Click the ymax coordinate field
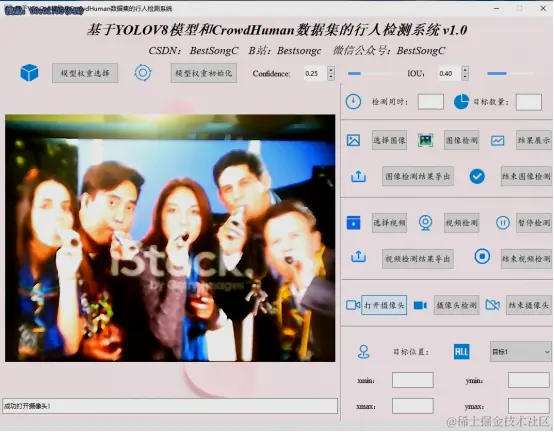This screenshot has height=432, width=554. (x=529, y=406)
